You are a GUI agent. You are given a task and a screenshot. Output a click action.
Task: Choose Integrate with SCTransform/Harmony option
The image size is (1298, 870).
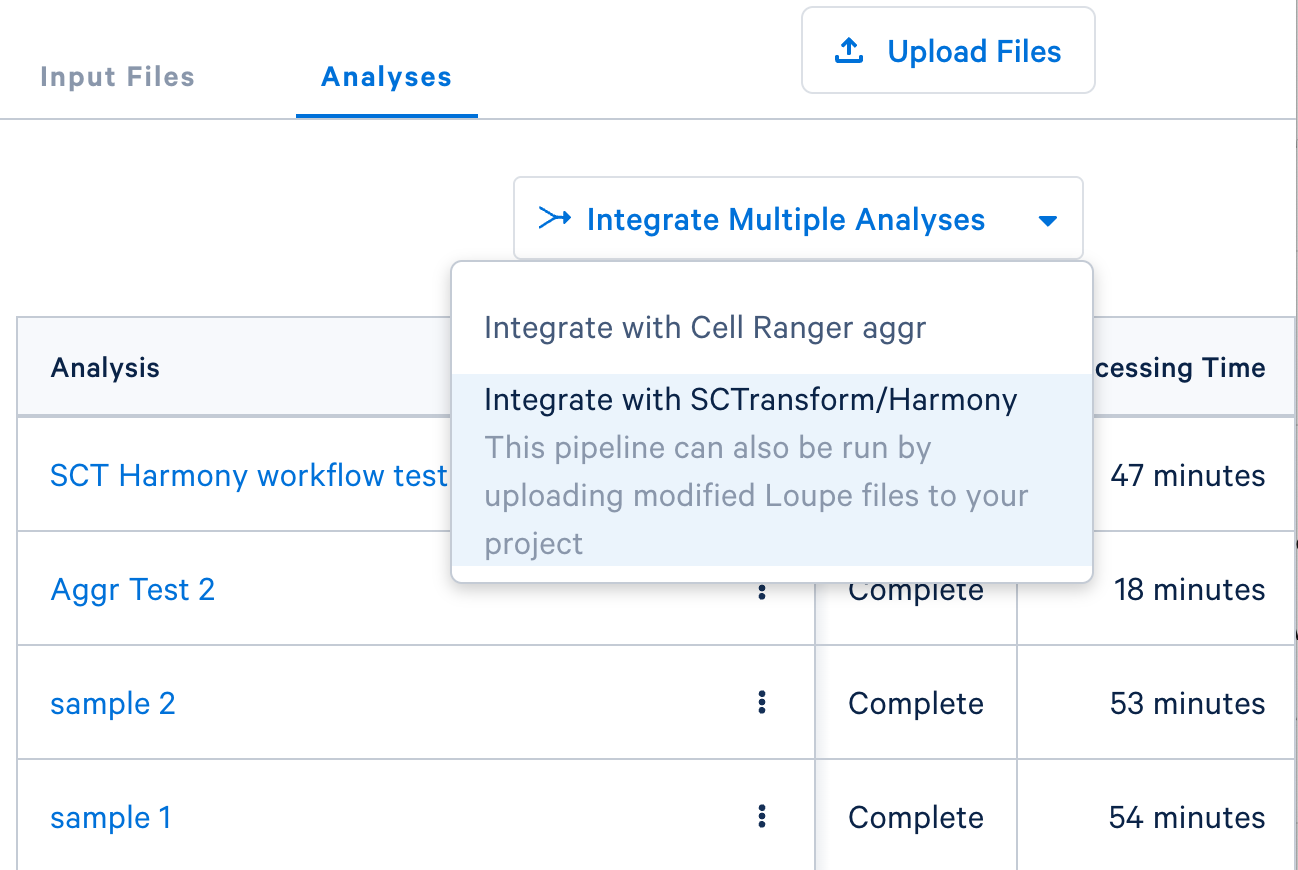[x=750, y=400]
